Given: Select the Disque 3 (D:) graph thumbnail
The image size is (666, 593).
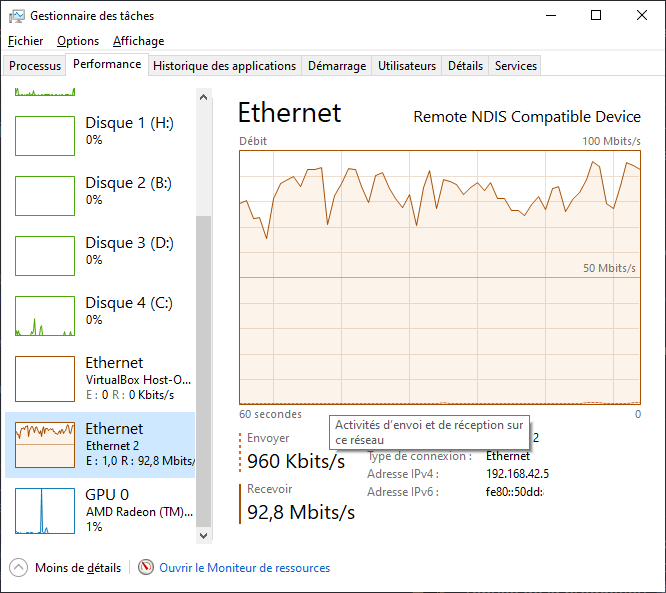Looking at the screenshot, I should 45,256.
